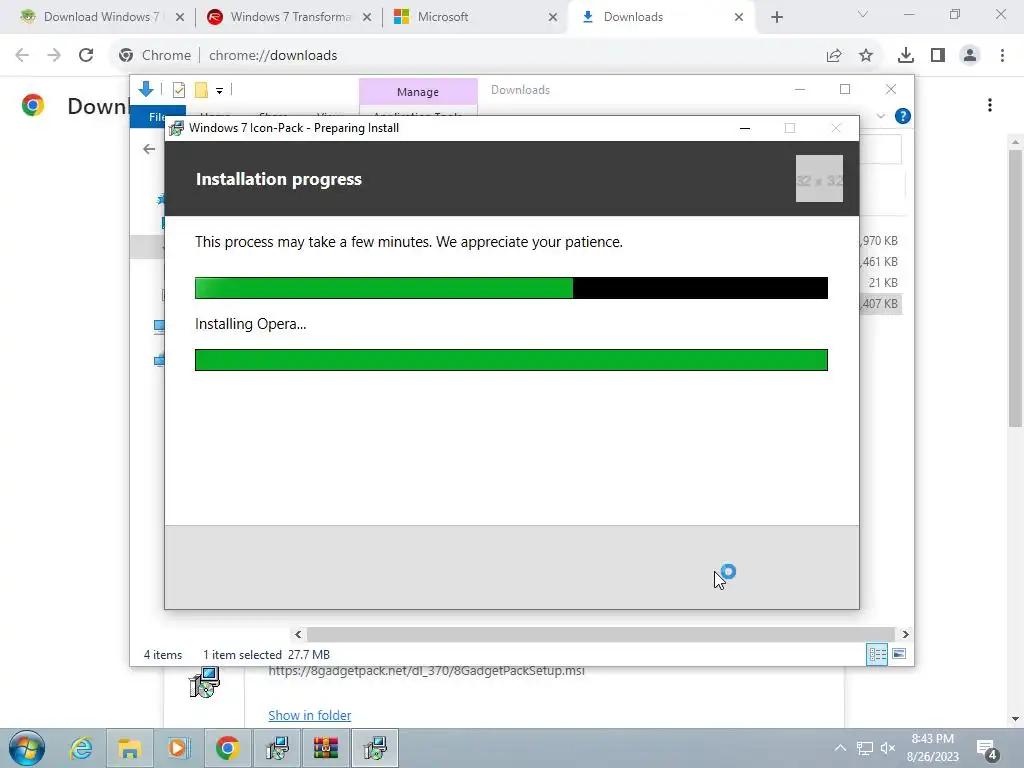Click Explorer new folder quick icon
Image resolution: width=1024 pixels, height=768 pixels.
click(x=201, y=90)
